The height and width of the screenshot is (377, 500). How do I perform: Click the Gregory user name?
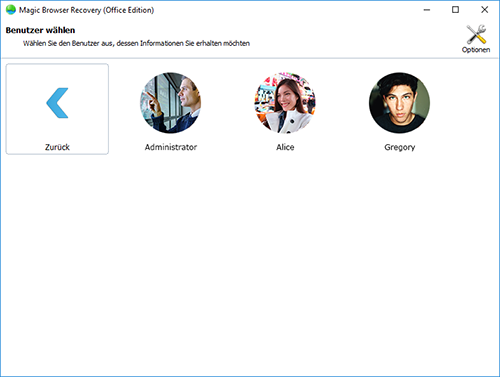[x=400, y=147]
